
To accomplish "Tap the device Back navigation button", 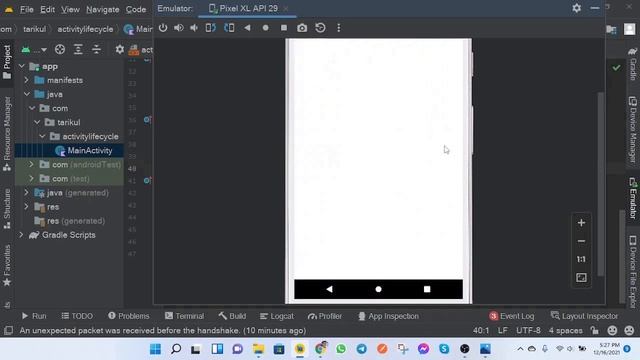I will pos(329,289).
